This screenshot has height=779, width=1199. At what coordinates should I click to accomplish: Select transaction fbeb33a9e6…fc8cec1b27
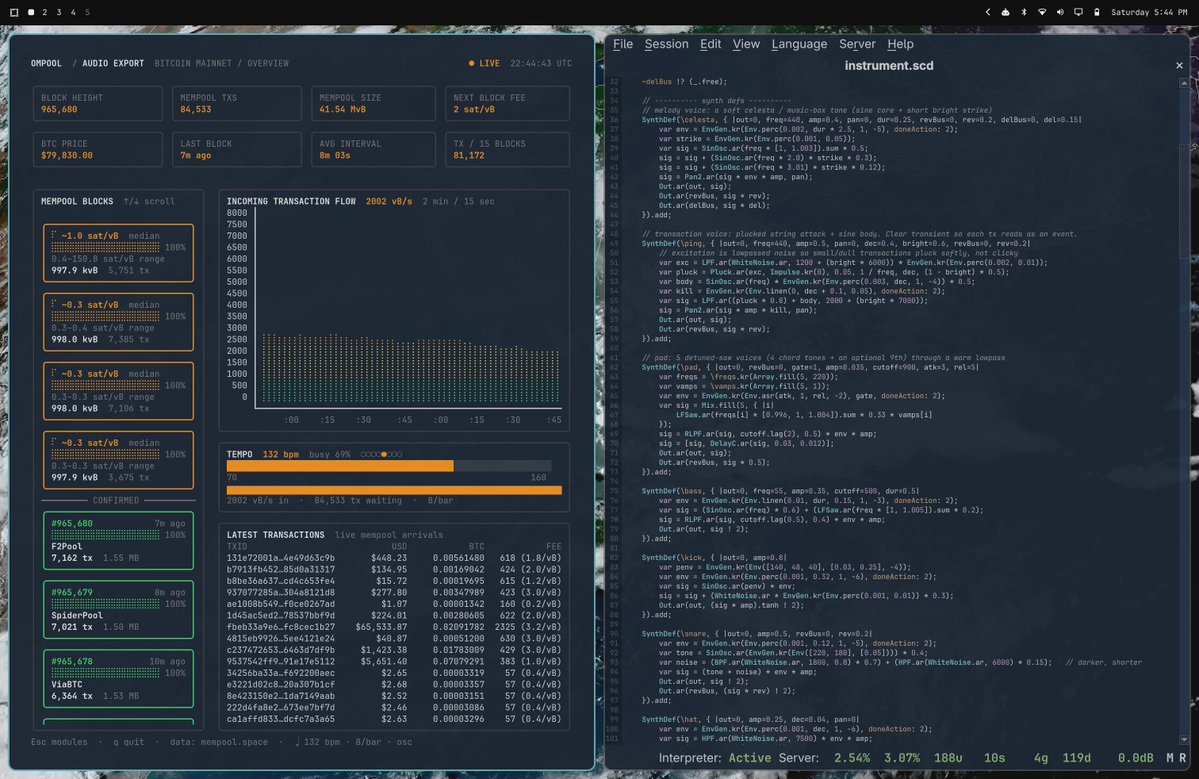point(394,627)
